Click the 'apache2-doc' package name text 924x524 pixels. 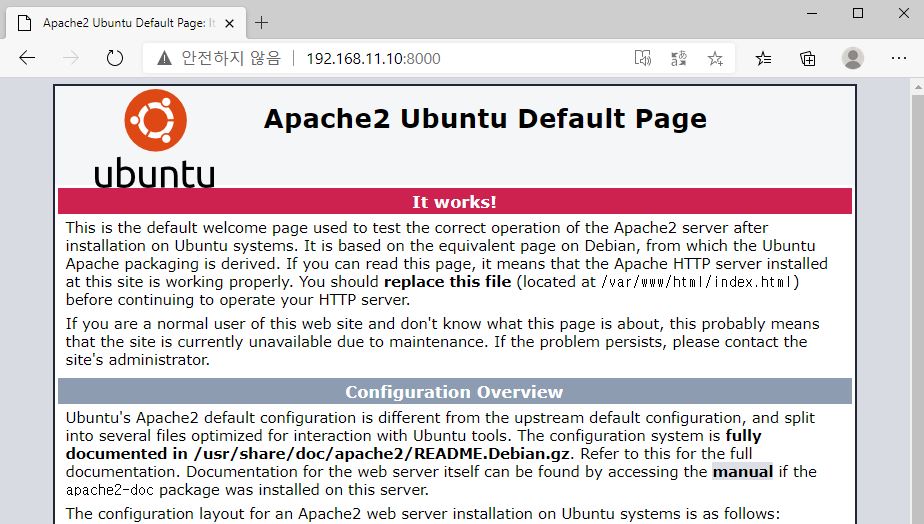[110, 490]
